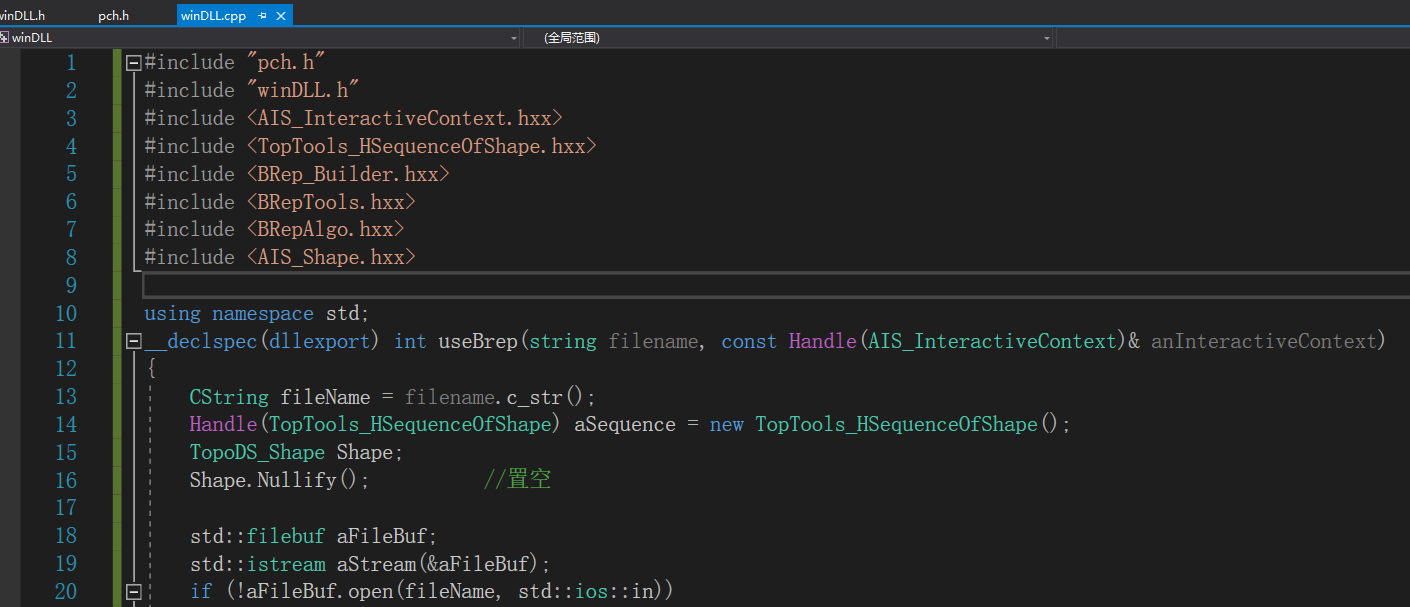Image resolution: width=1410 pixels, height=607 pixels.
Task: Select the active winDLL.cpp tab
Action: click(x=215, y=15)
